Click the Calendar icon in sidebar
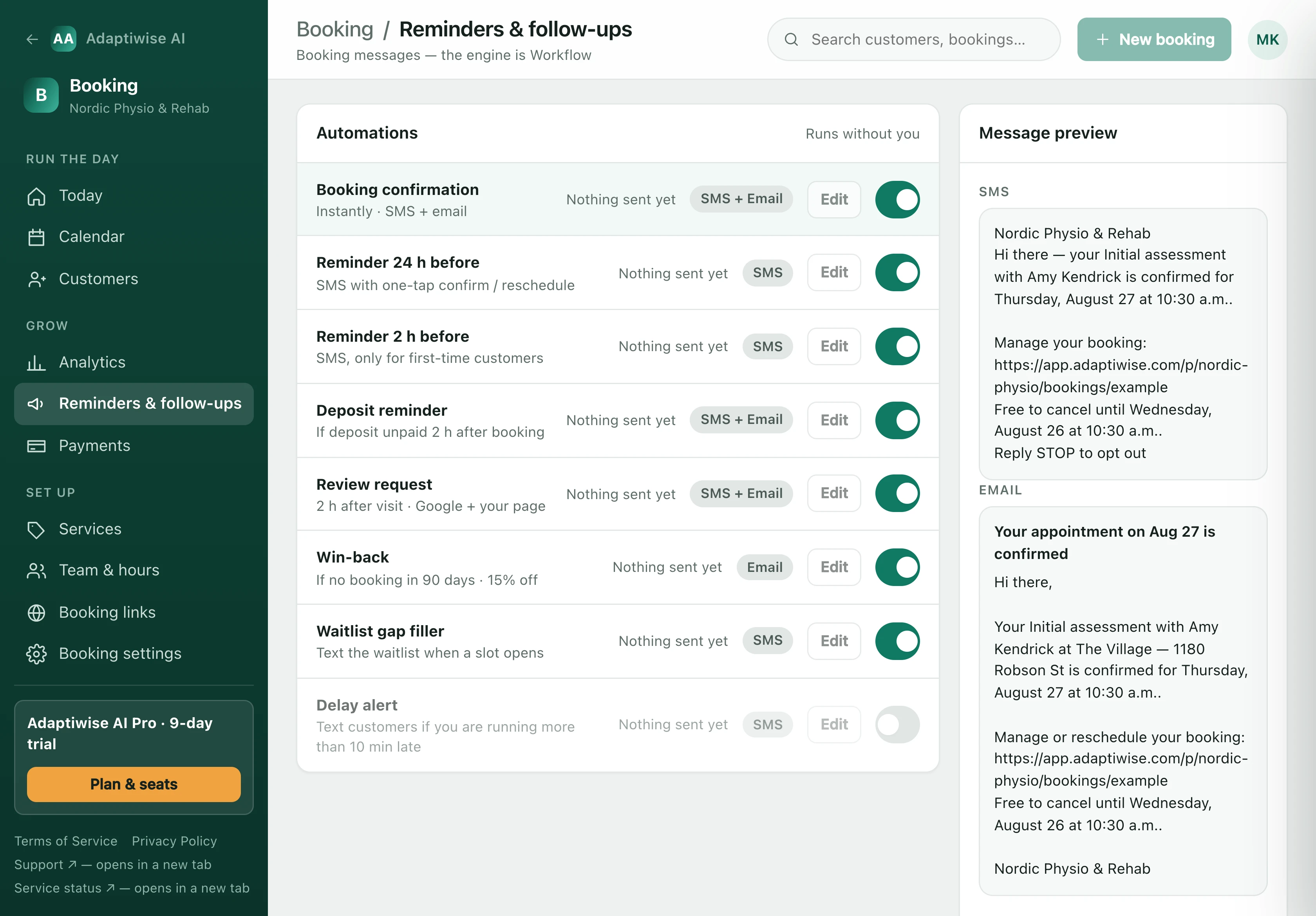This screenshot has width=1316, height=916. (36, 237)
